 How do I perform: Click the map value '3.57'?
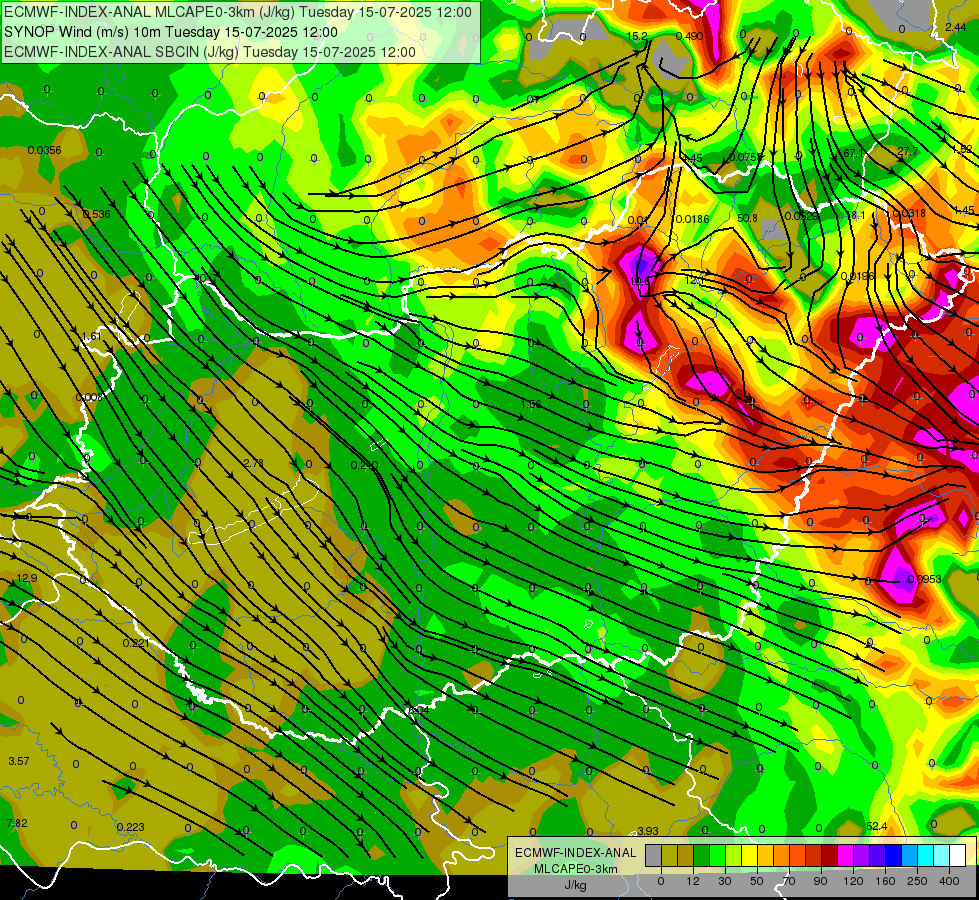click(19, 761)
